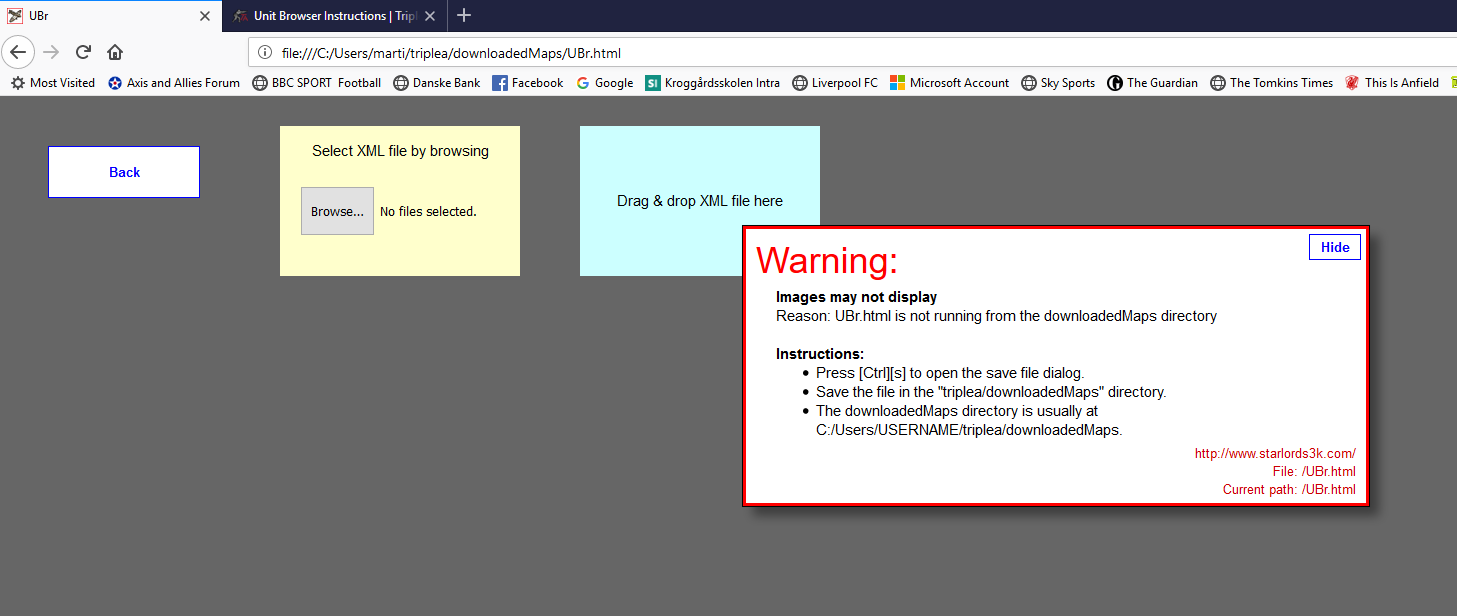Switch to Unit Browser Instructions tab
This screenshot has width=1457, height=616.
334,16
